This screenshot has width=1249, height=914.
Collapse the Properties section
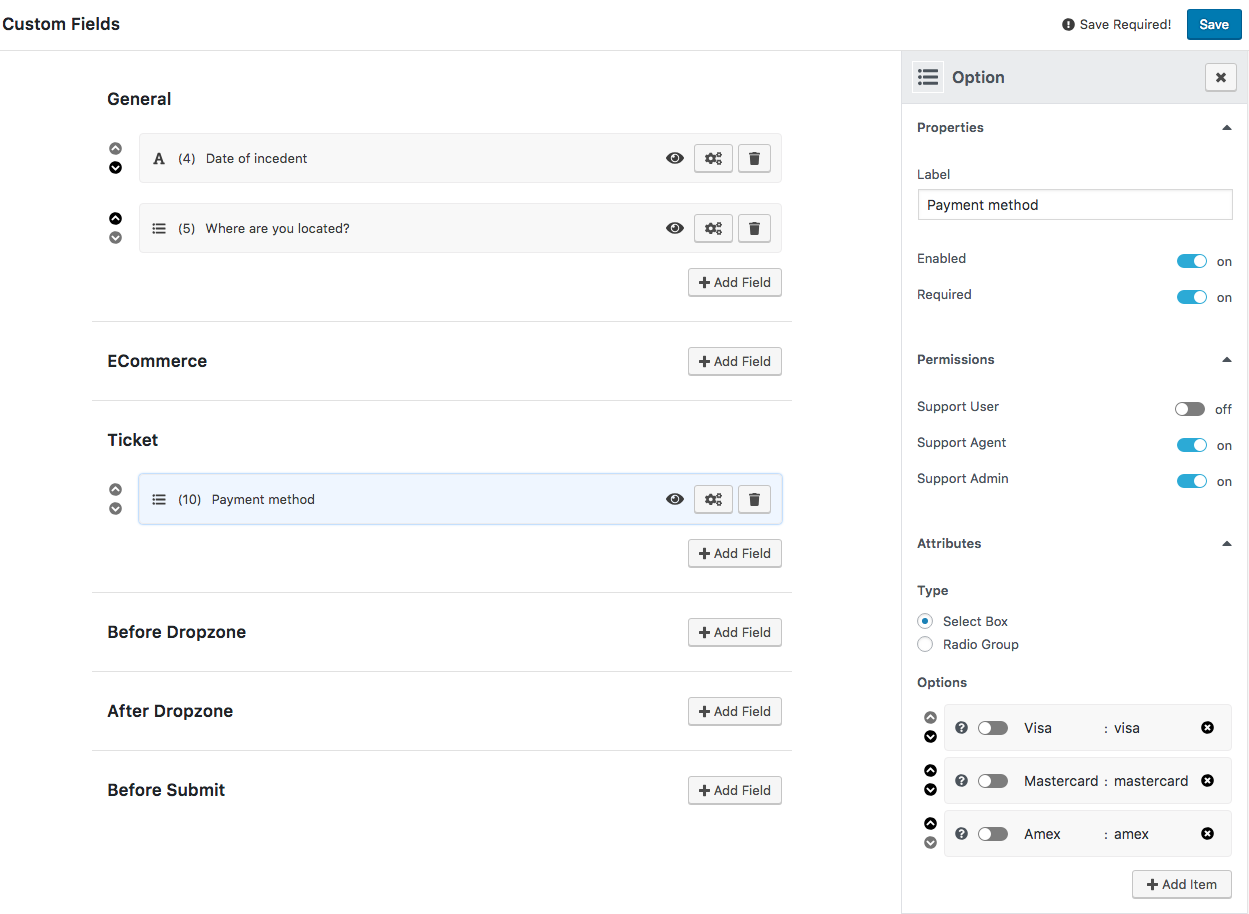point(1226,128)
